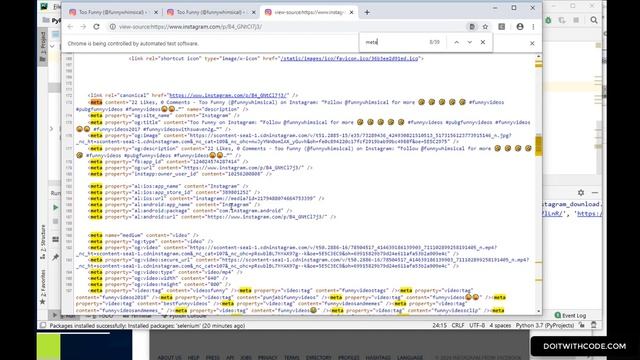Screen dimensions: 640x360
Task: Click the Stop button in PyCharm Run panel
Action: [x=56, y=221]
